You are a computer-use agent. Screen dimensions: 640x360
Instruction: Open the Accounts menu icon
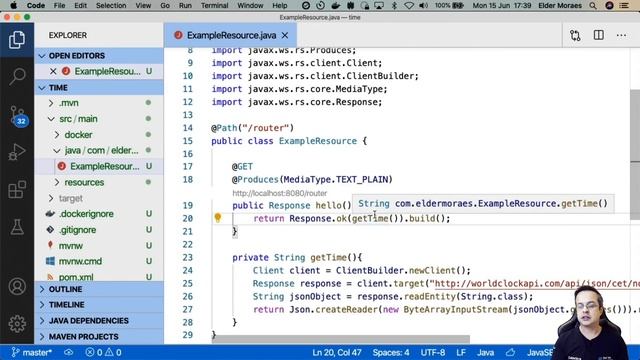click(x=17, y=287)
